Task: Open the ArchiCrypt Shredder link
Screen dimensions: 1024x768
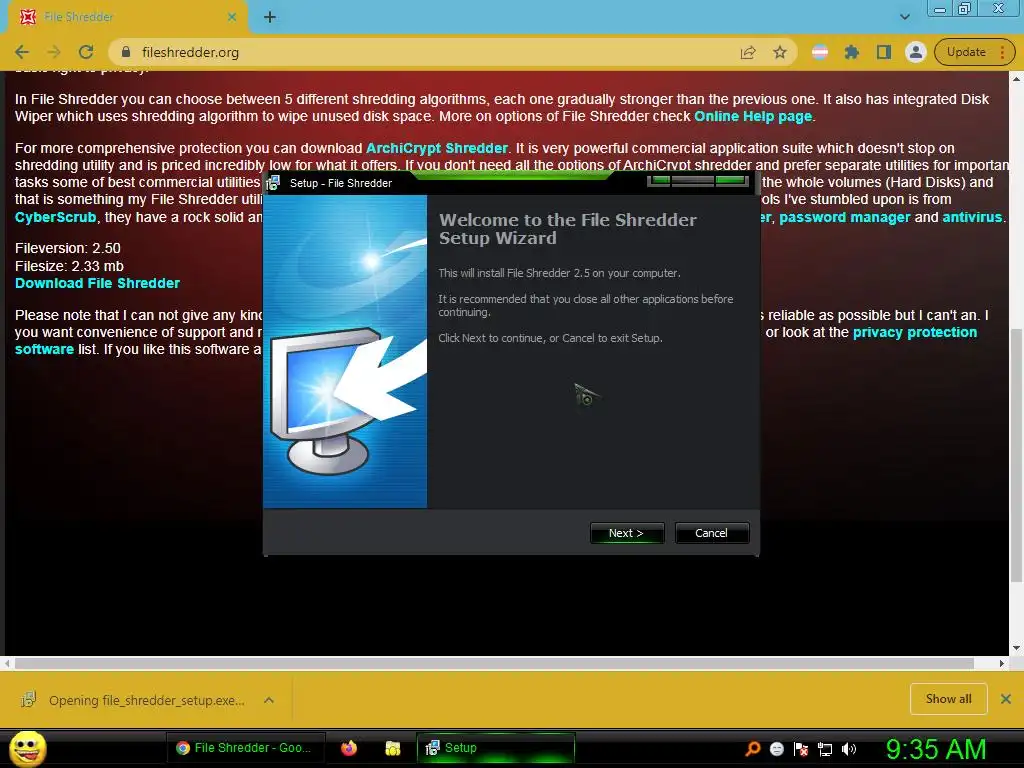Action: click(x=436, y=148)
